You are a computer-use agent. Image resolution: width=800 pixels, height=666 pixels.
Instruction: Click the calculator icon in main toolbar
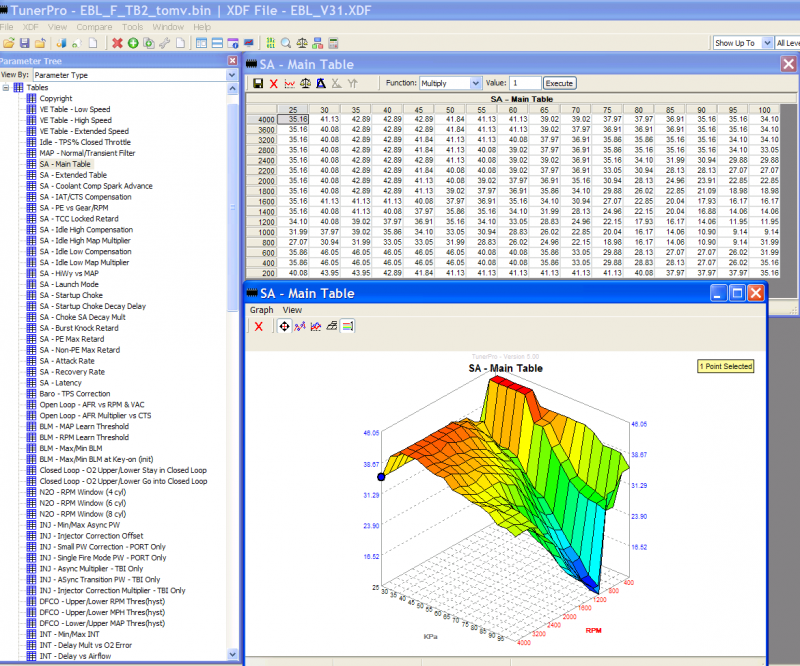click(x=334, y=43)
